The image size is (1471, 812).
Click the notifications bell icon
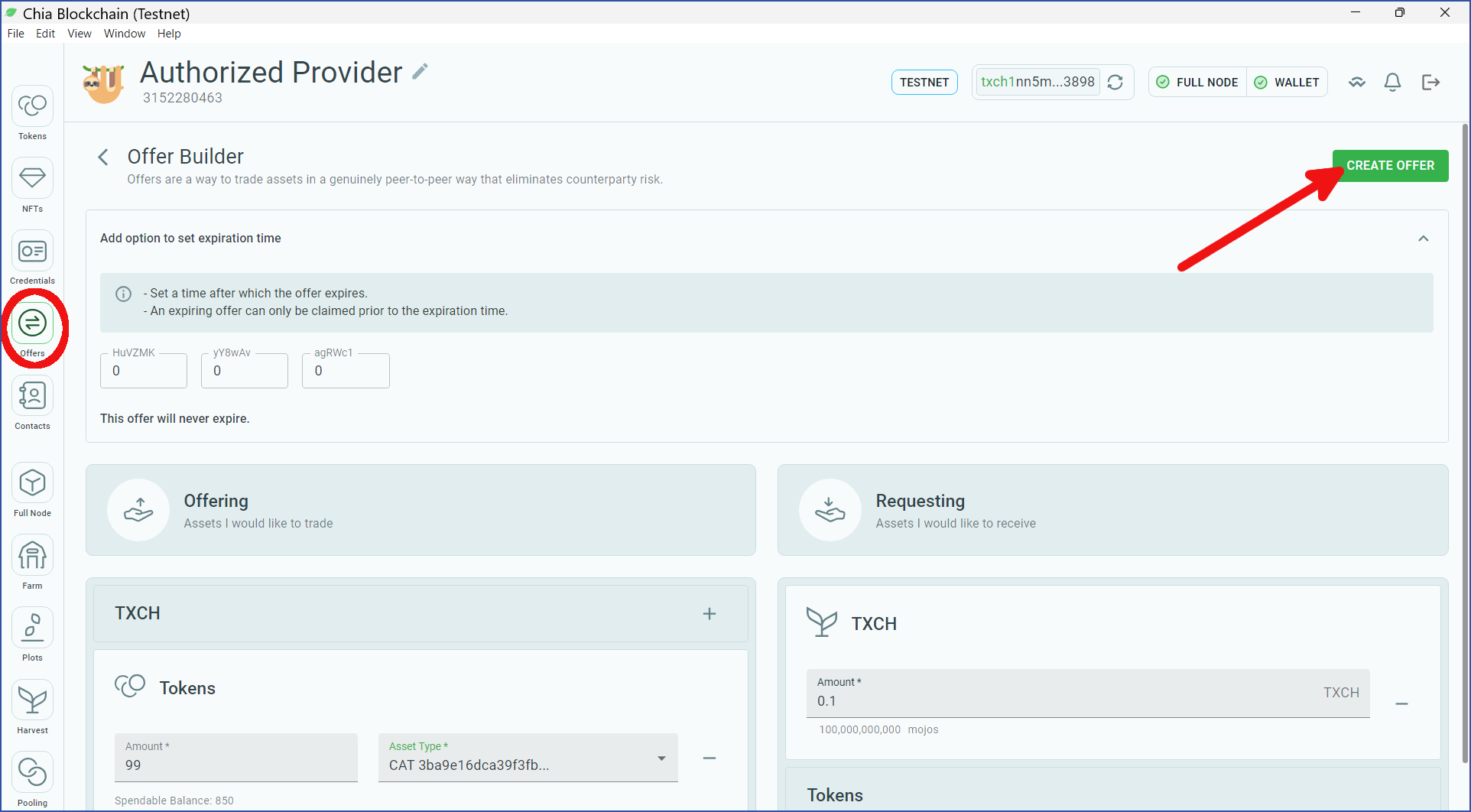point(1393,82)
